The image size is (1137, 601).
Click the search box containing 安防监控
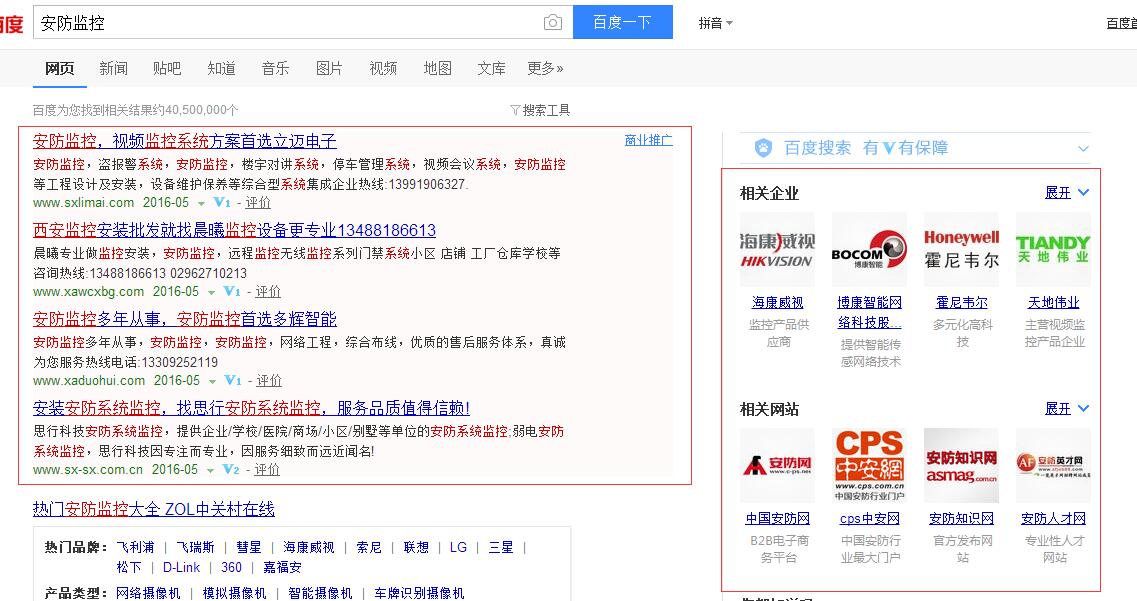coord(290,22)
